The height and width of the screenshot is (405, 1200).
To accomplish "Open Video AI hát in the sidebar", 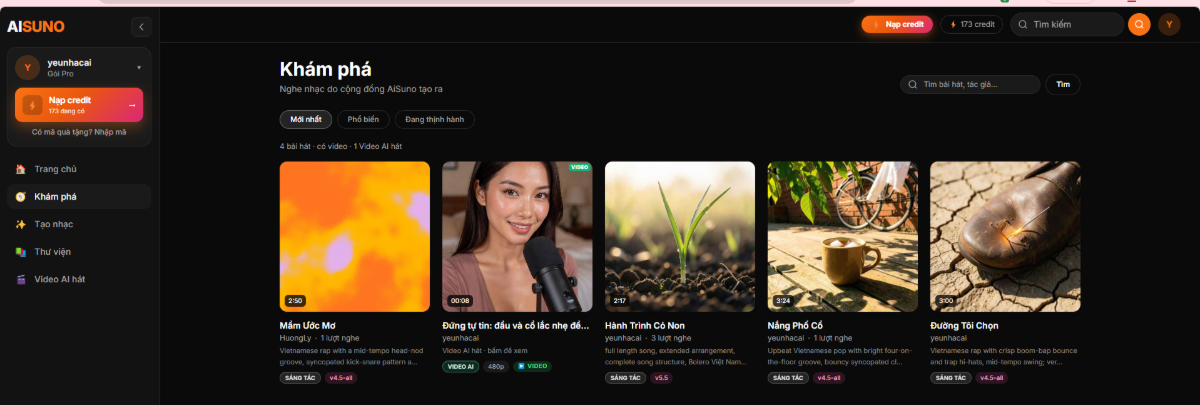I will click(79, 279).
